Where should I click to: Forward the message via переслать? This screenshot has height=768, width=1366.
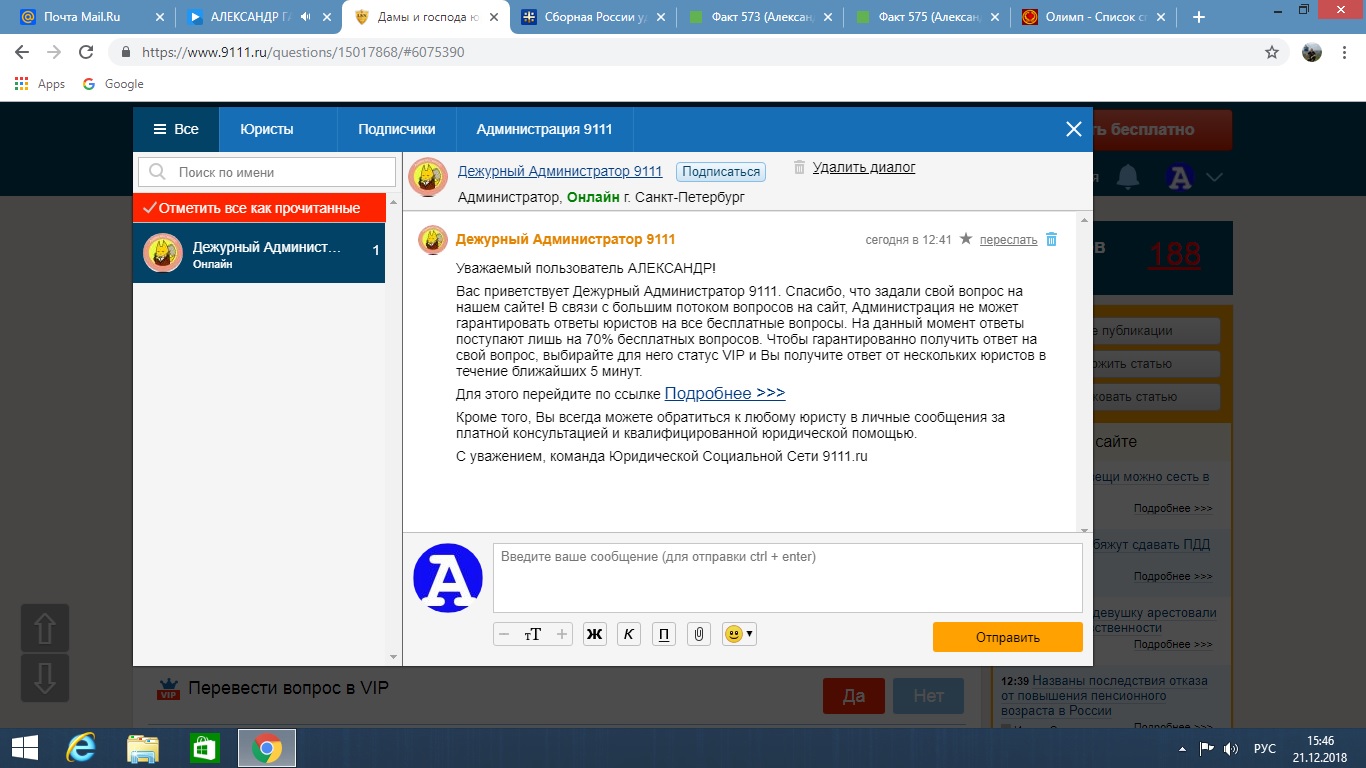1008,240
